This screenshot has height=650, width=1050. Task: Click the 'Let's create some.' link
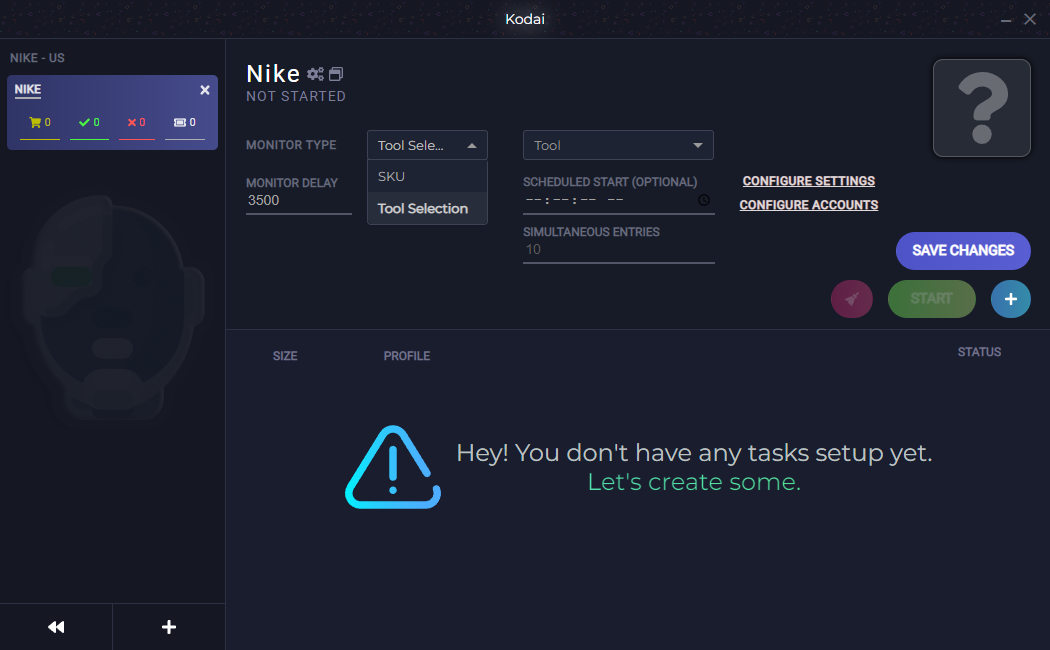(x=694, y=482)
